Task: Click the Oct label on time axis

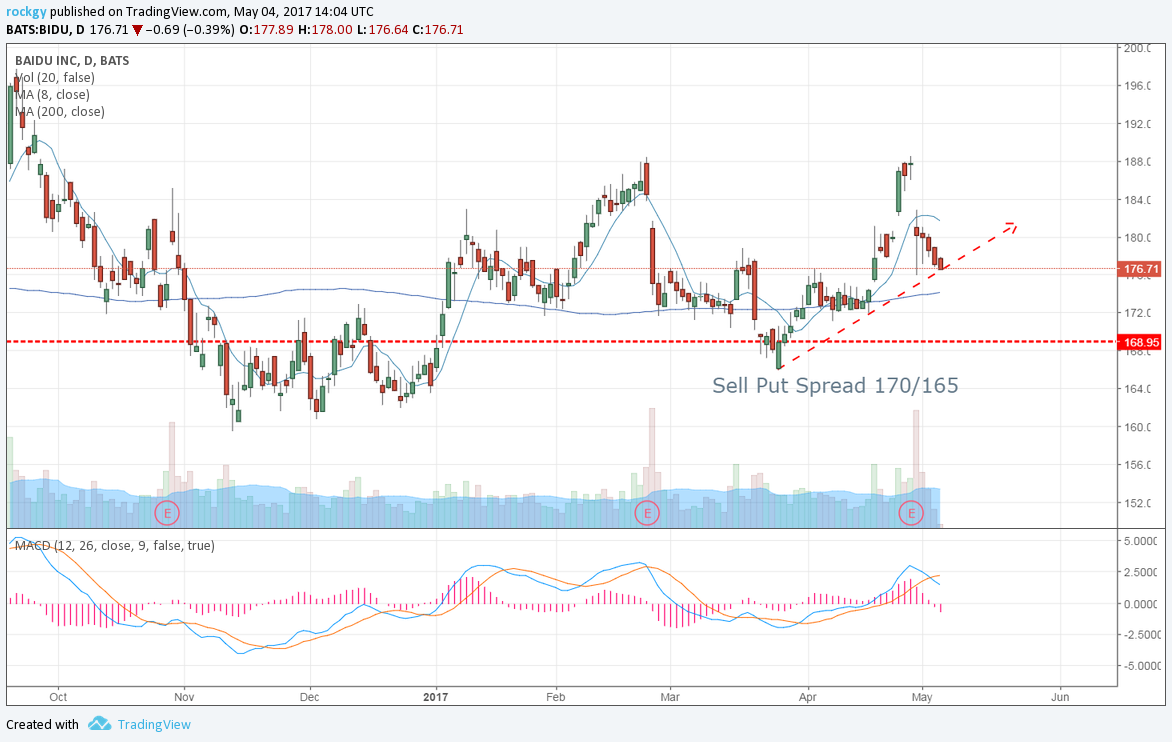Action: pyautogui.click(x=58, y=697)
